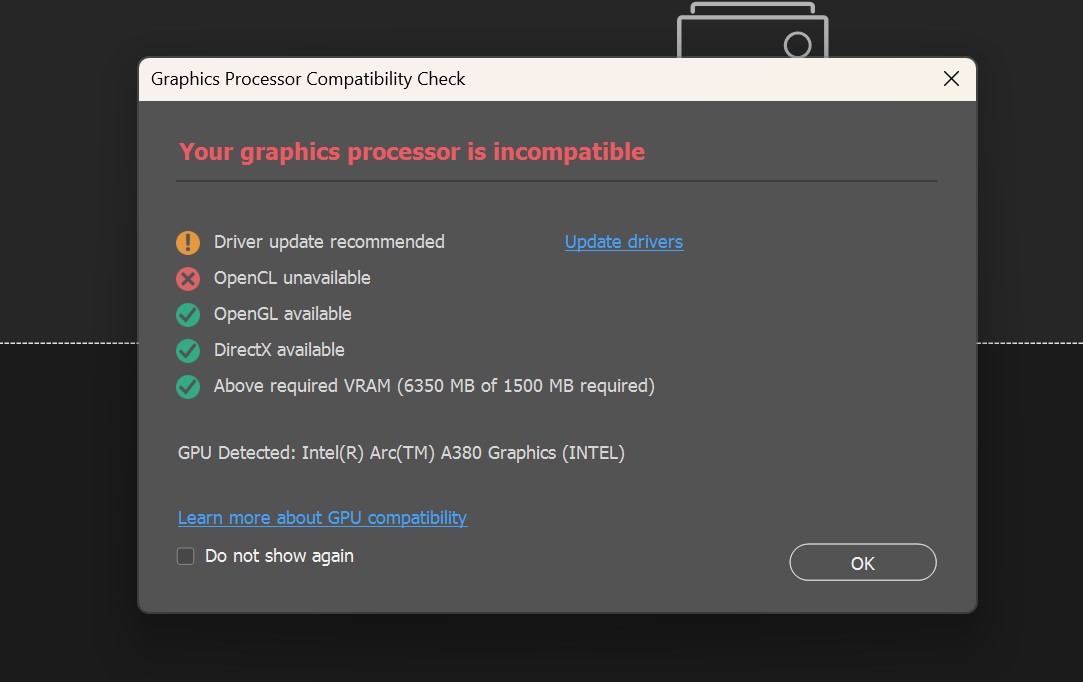
Task: Click the Above required VRAM status line
Action: [x=434, y=386]
